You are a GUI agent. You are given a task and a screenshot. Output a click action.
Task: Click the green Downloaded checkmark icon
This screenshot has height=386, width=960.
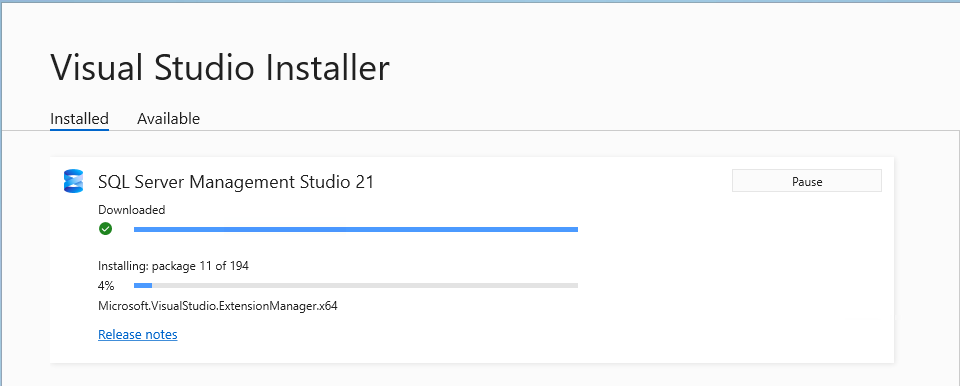(x=105, y=229)
